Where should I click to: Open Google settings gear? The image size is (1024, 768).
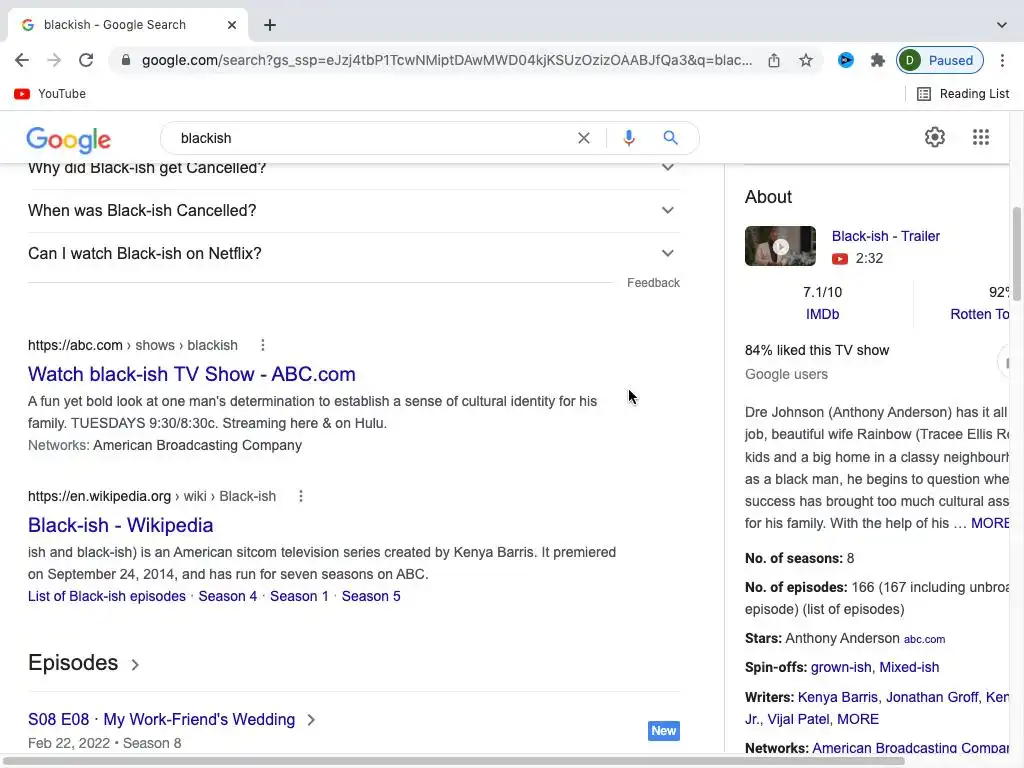pyautogui.click(x=935, y=137)
